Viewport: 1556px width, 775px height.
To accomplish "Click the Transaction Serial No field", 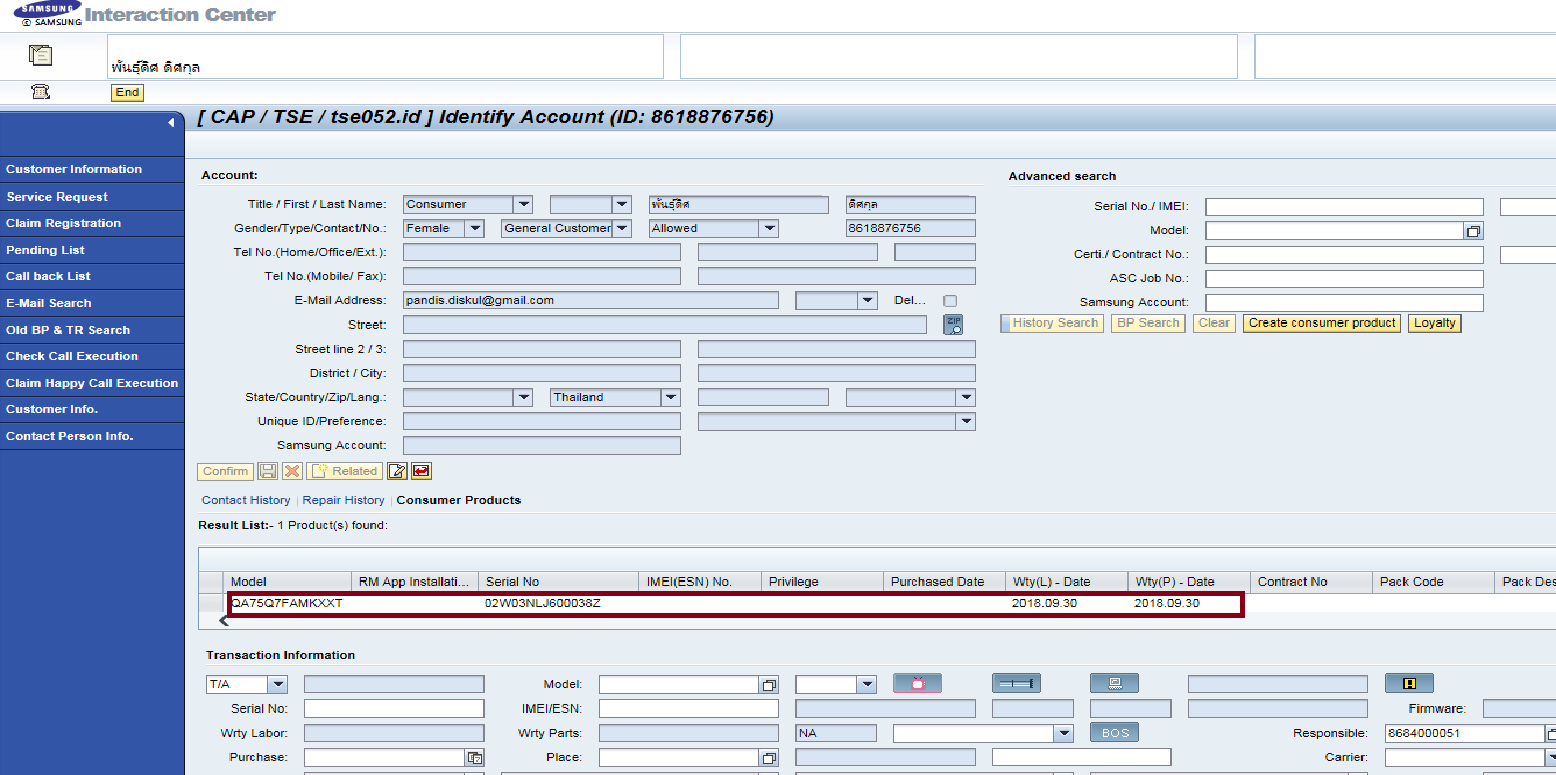I will pos(394,709).
